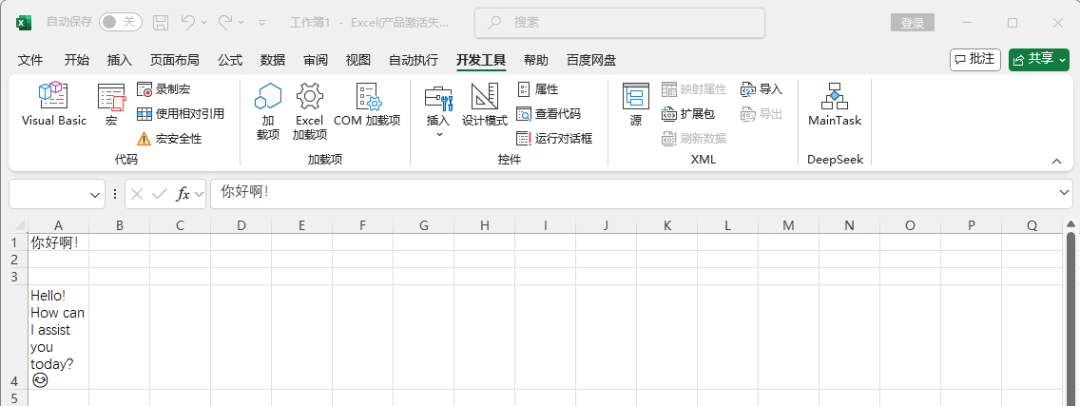Switch to the 开始 tab
The image size is (1080, 406).
point(76,60)
